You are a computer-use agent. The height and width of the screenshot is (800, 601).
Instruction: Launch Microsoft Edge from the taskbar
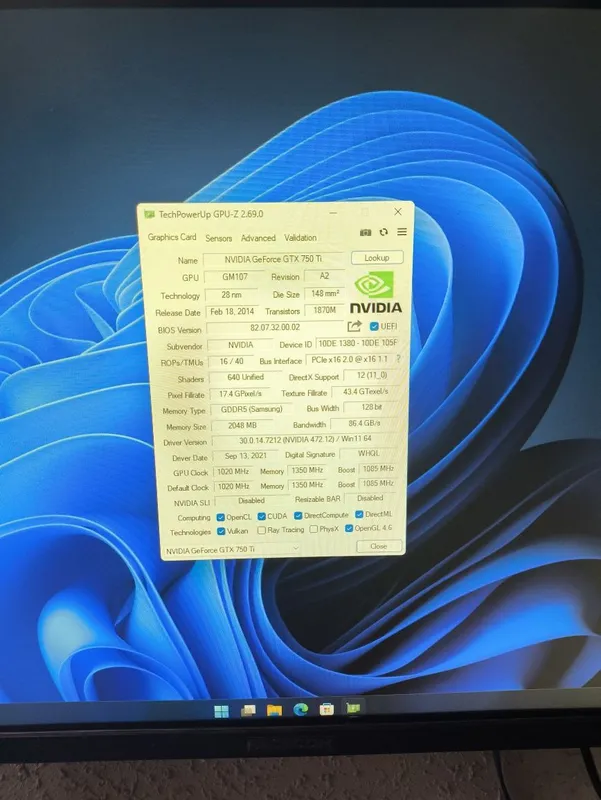pyautogui.click(x=300, y=709)
